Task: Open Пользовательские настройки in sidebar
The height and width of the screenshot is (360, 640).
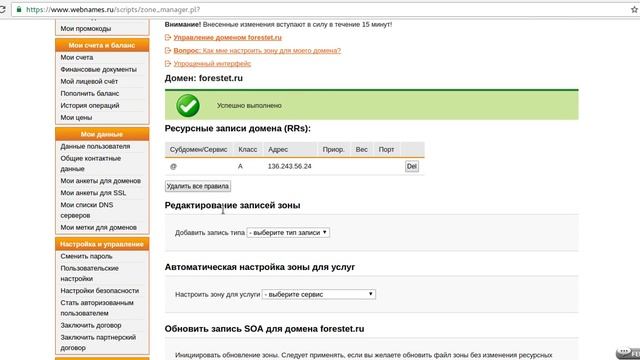Action: [89, 273]
